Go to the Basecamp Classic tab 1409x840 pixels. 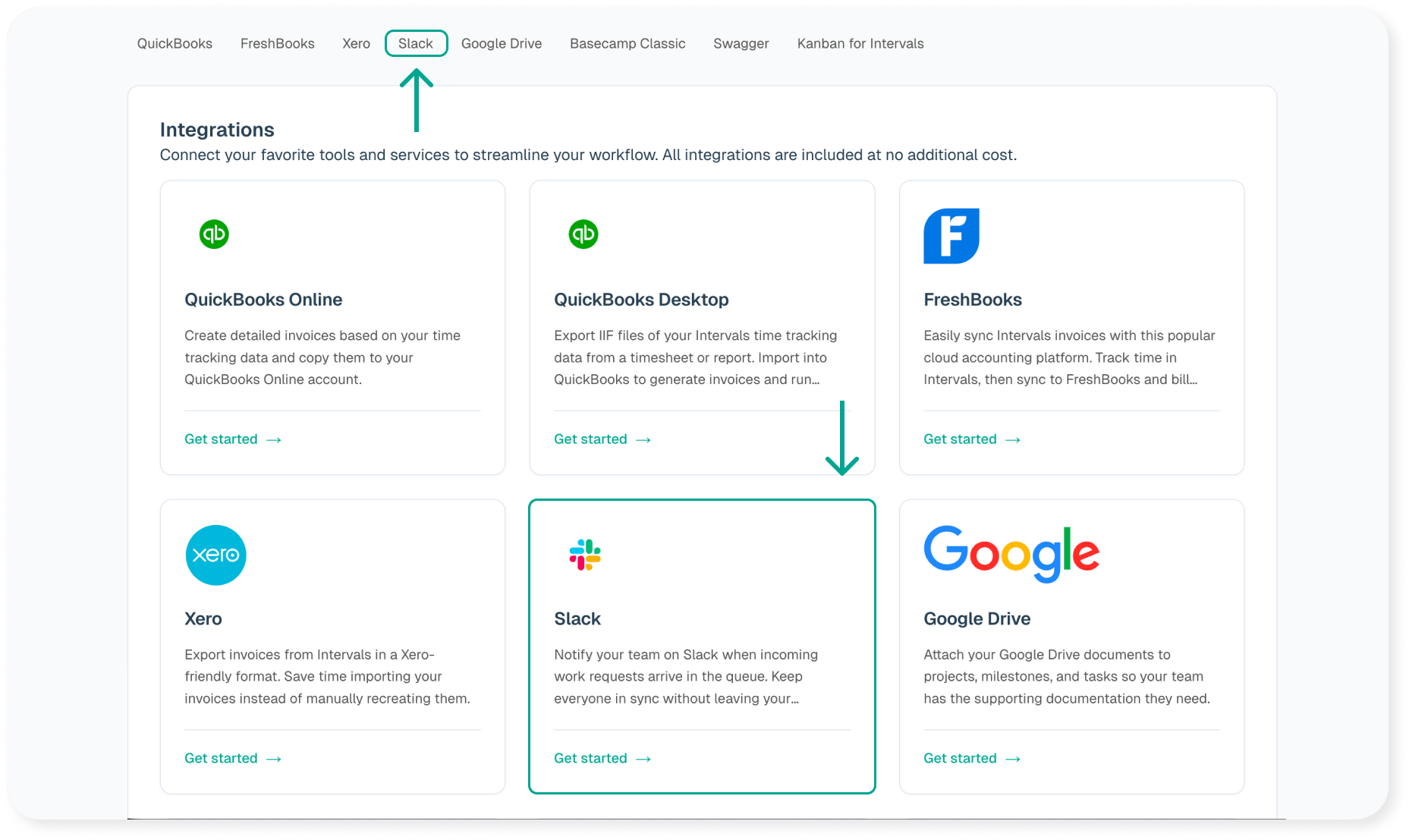(x=627, y=44)
